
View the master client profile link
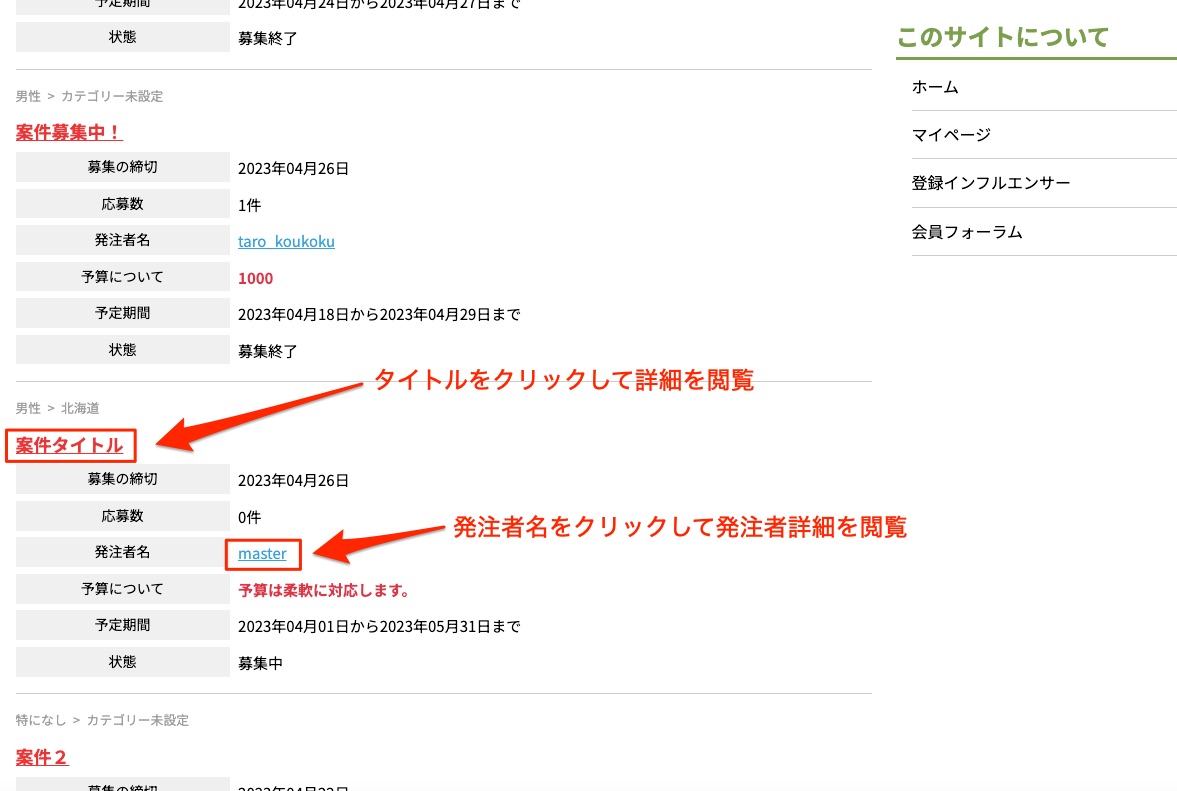[x=262, y=553]
